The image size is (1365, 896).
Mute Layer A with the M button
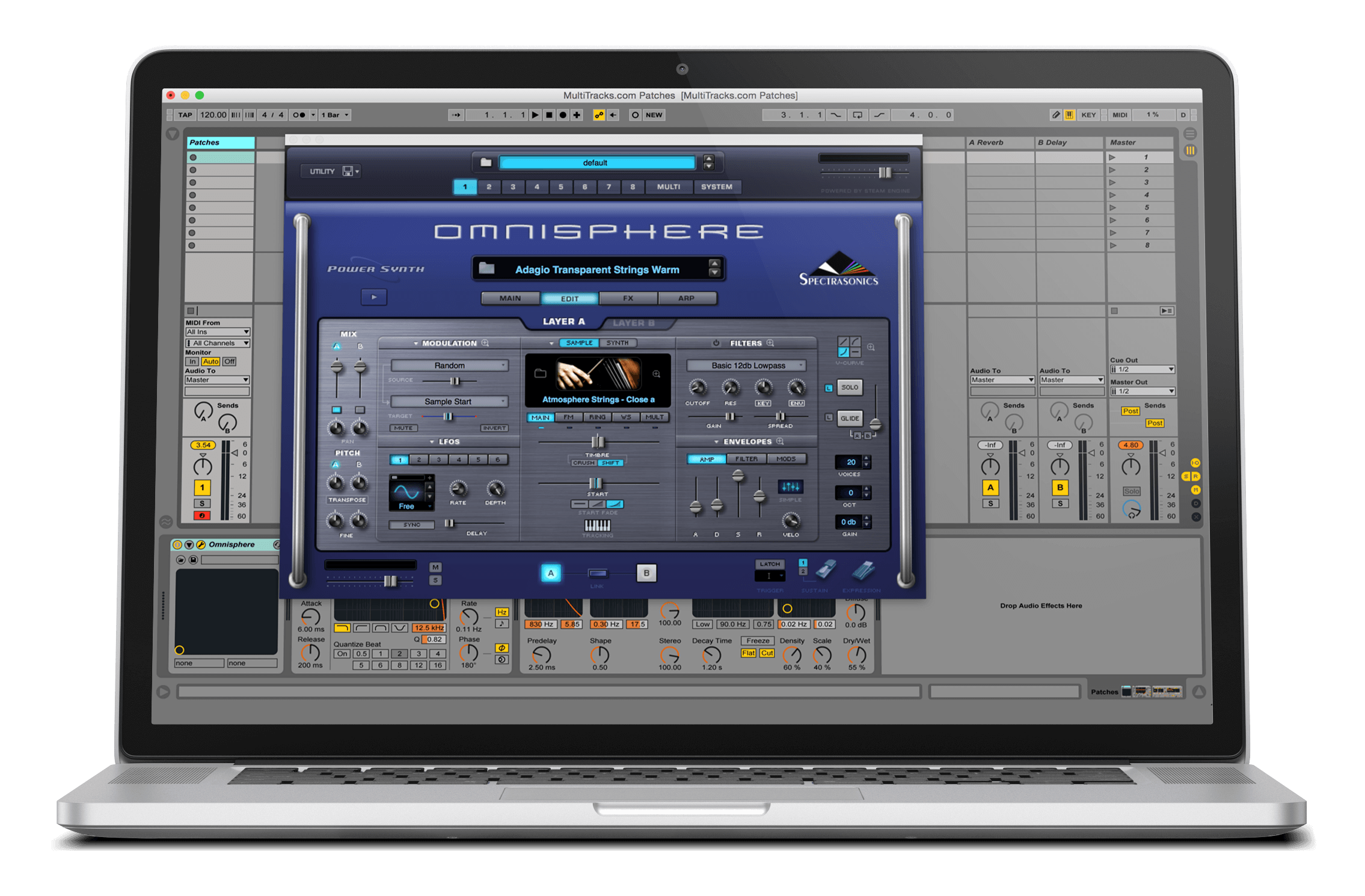(435, 566)
